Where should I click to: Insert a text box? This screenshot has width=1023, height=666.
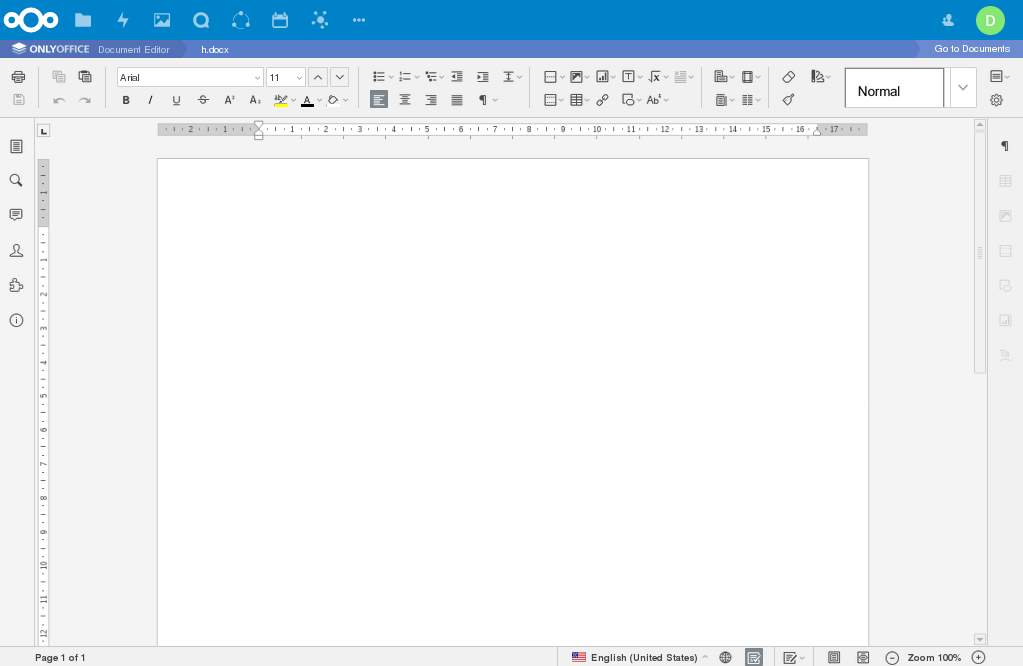[628, 77]
